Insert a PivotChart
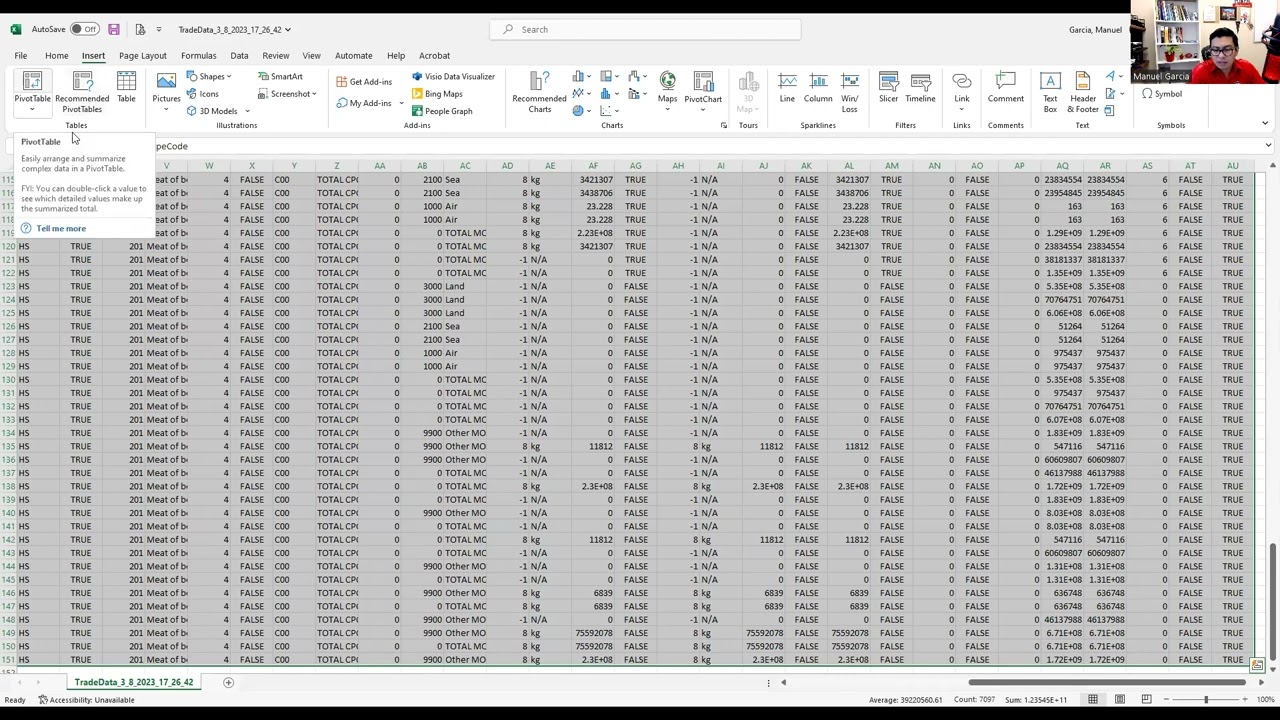The height and width of the screenshot is (720, 1280). tap(703, 90)
